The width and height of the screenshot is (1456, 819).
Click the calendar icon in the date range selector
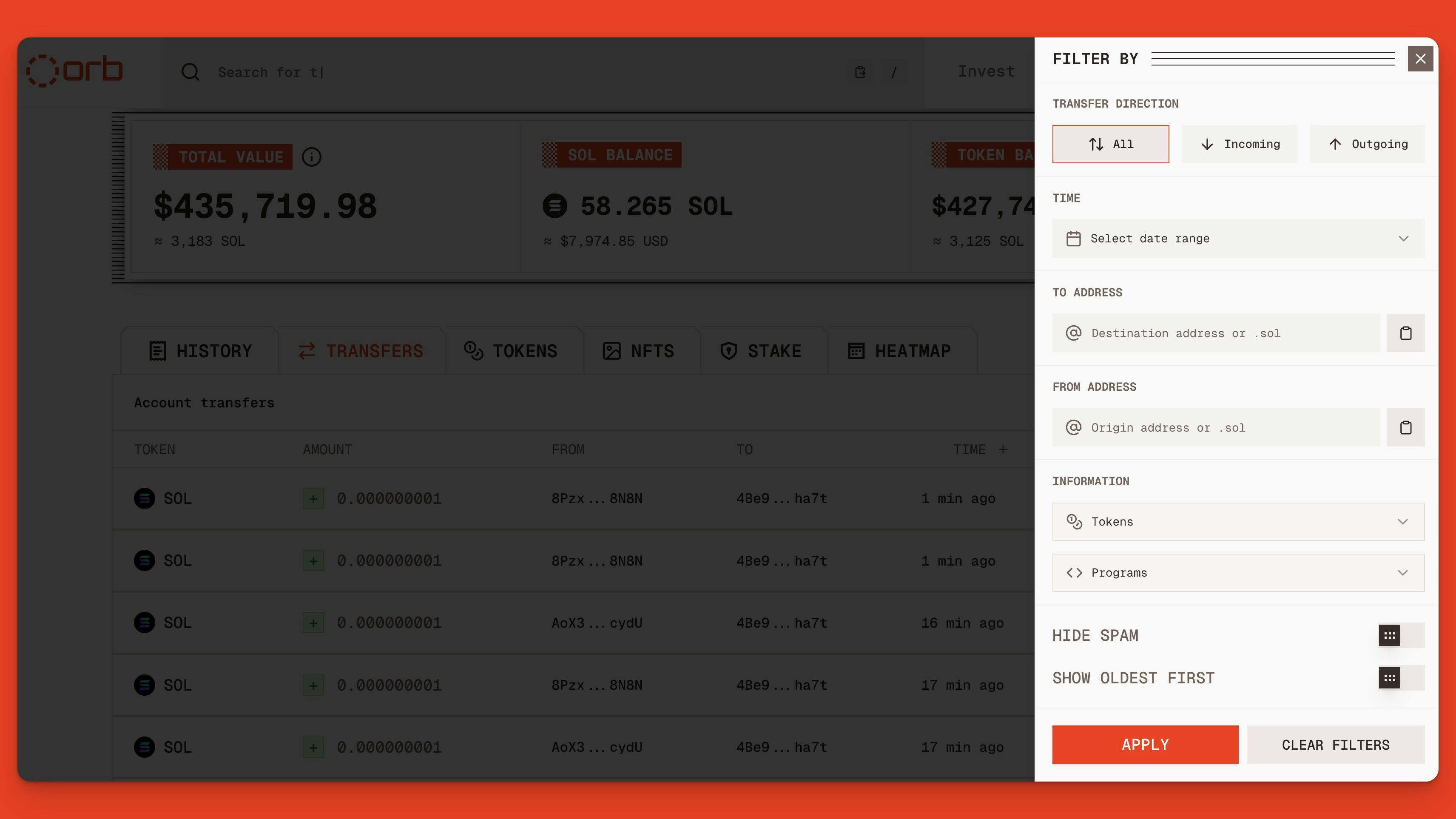[x=1073, y=239]
